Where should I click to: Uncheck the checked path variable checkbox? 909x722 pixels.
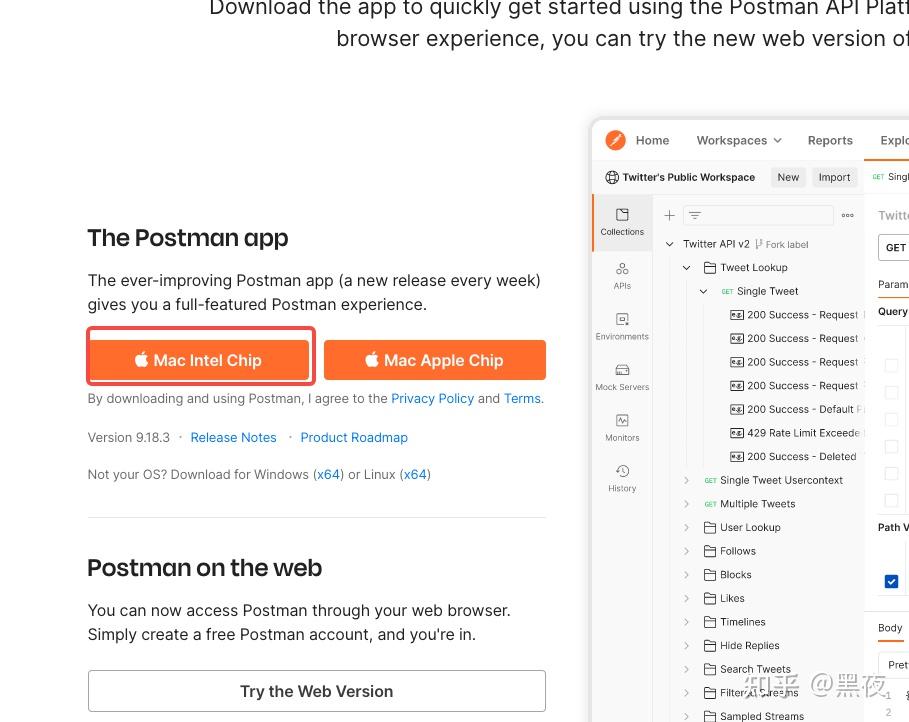891,581
